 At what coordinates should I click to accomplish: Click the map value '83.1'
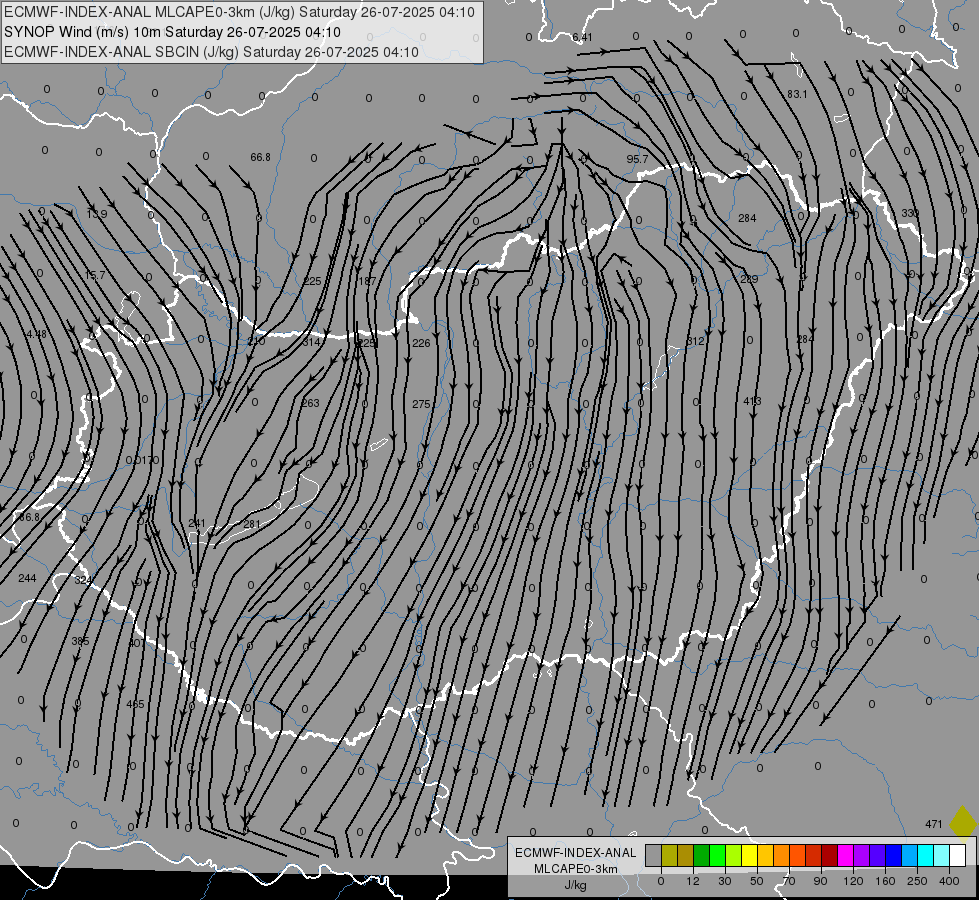coord(797,94)
